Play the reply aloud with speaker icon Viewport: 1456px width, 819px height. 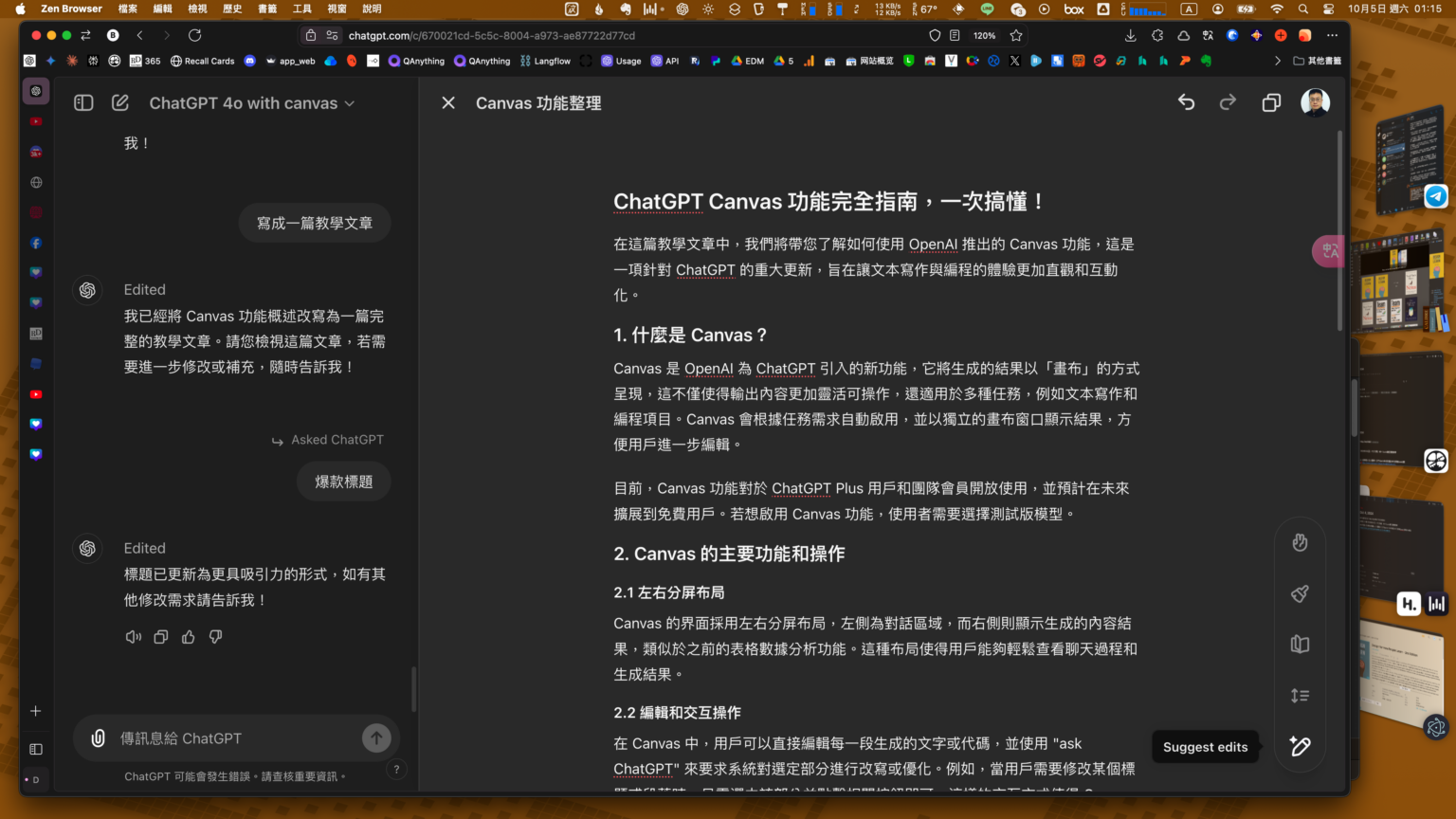click(x=134, y=636)
